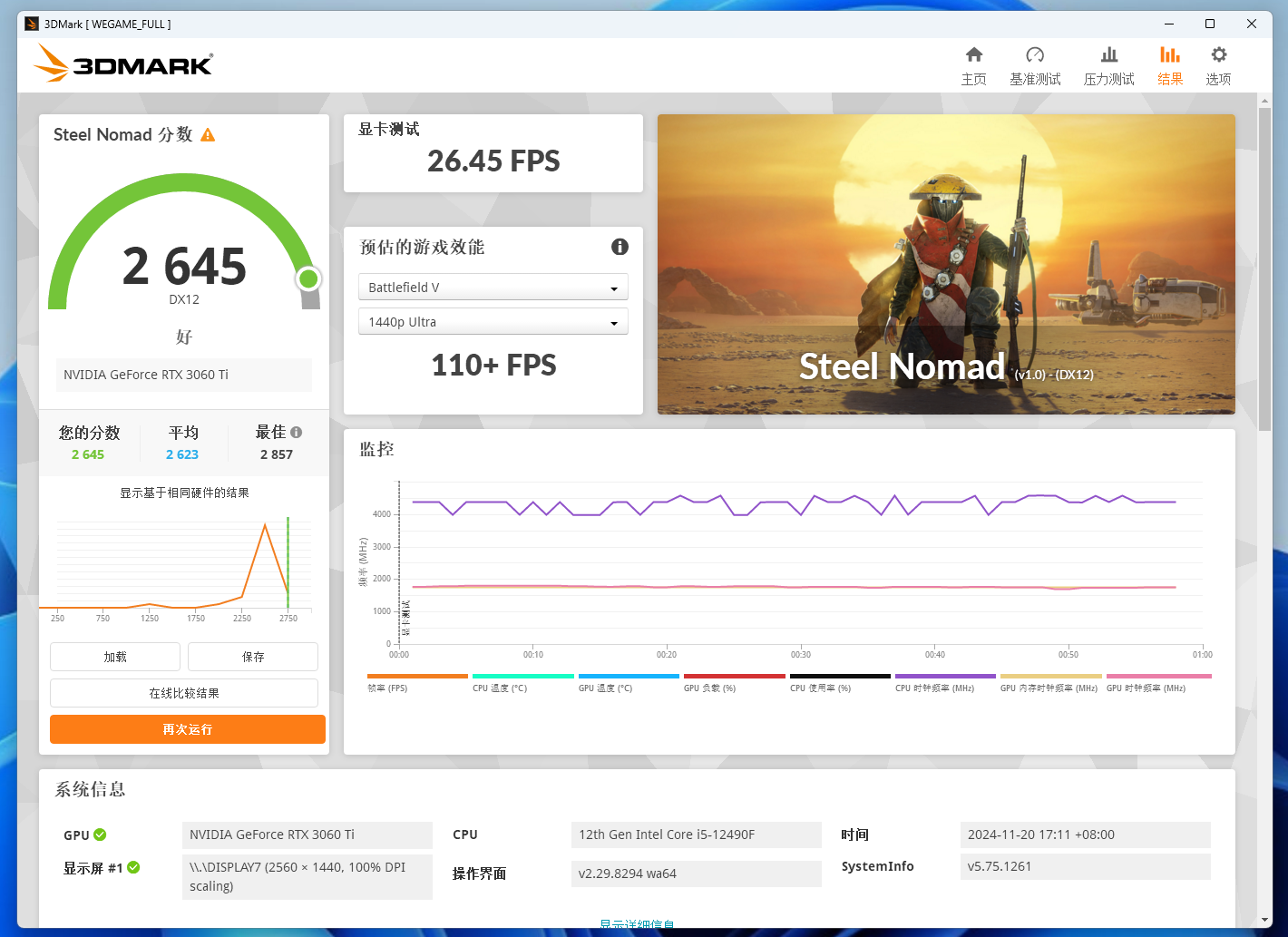Minimize the 3DMark window
This screenshot has height=937, width=1288.
coord(1169,24)
